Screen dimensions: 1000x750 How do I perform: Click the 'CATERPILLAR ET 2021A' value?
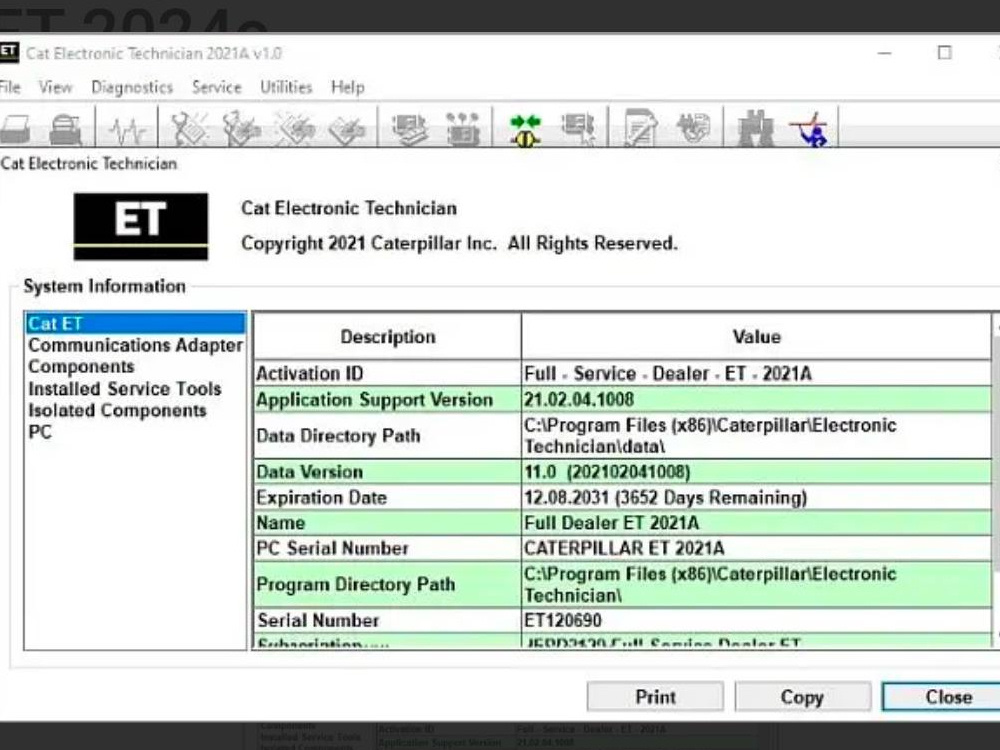(x=756, y=548)
